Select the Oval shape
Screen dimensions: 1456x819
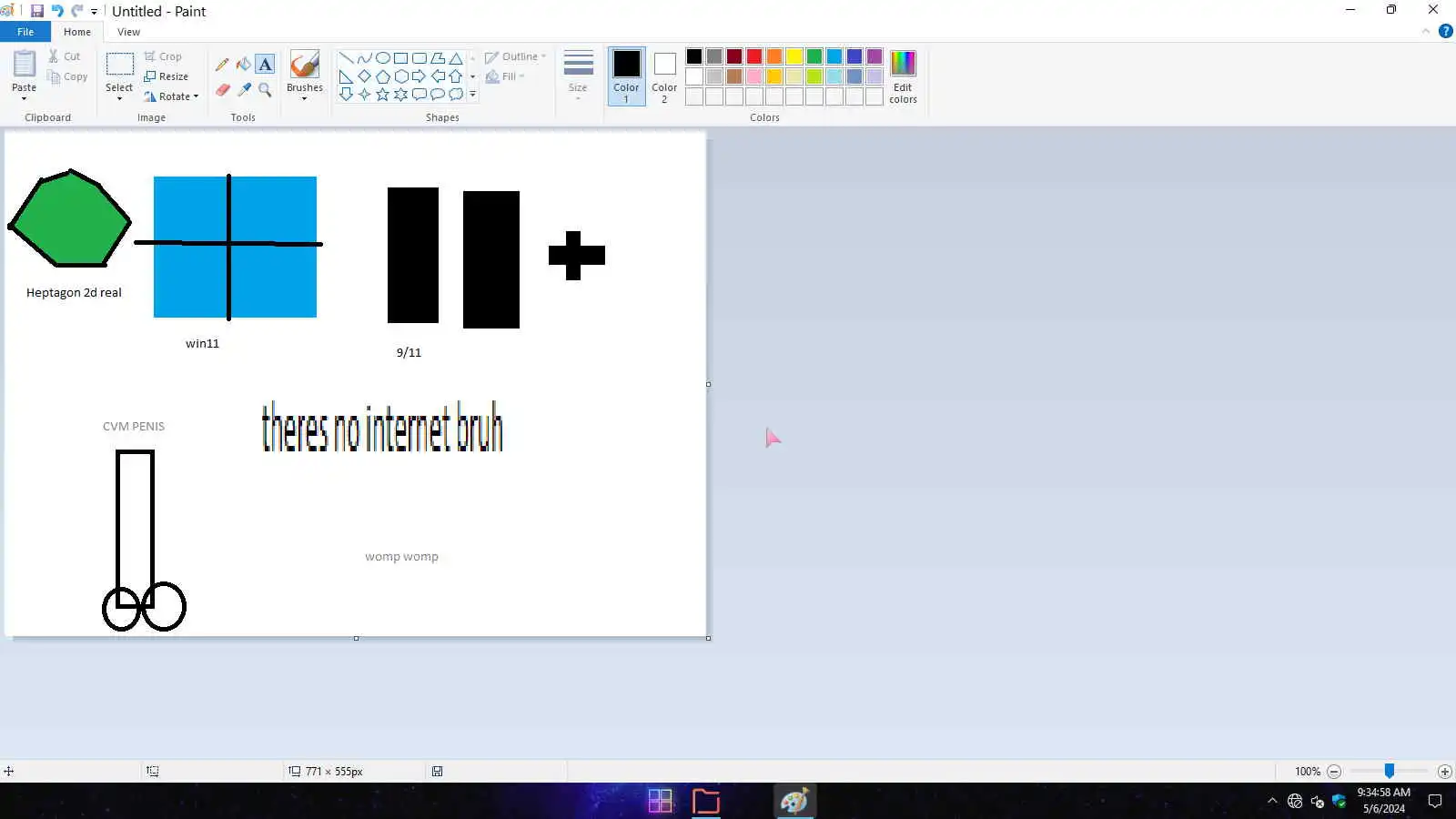(383, 58)
